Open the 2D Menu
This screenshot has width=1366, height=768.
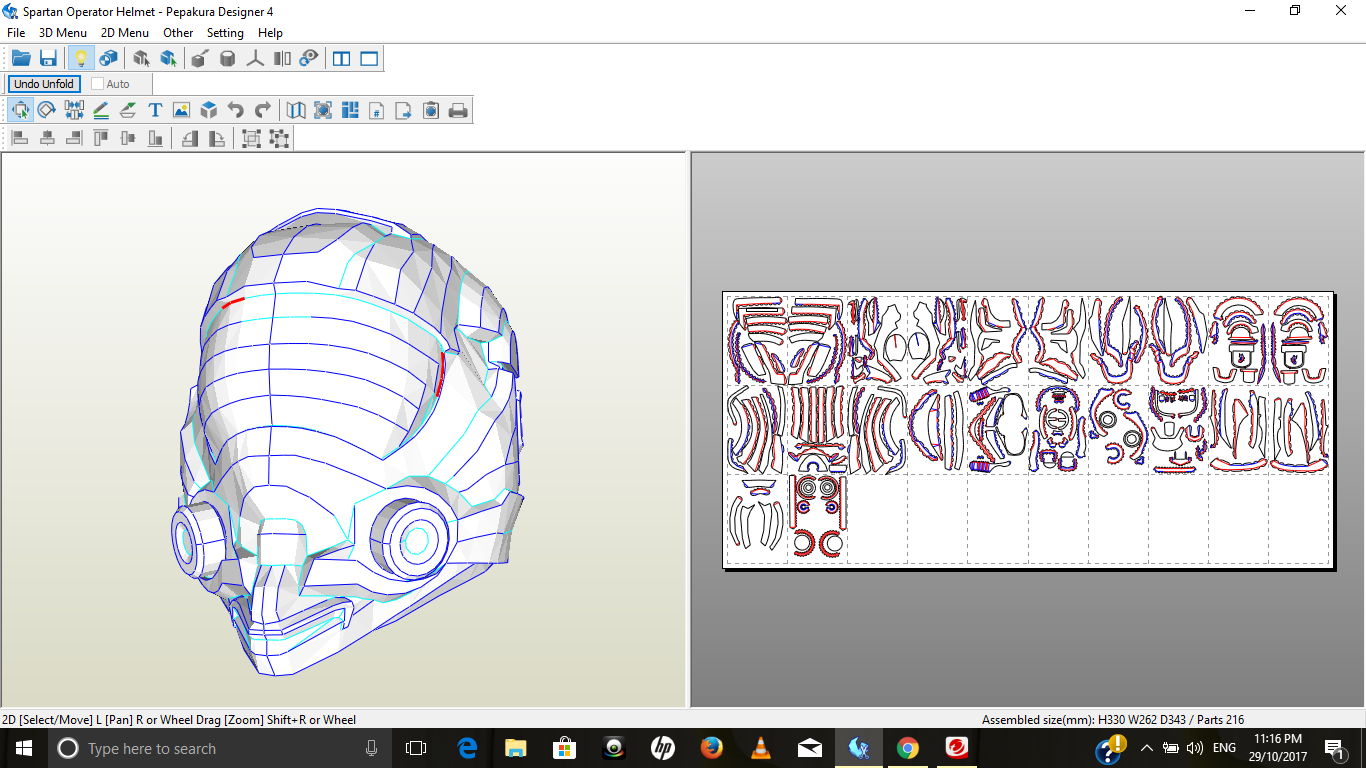[x=125, y=33]
